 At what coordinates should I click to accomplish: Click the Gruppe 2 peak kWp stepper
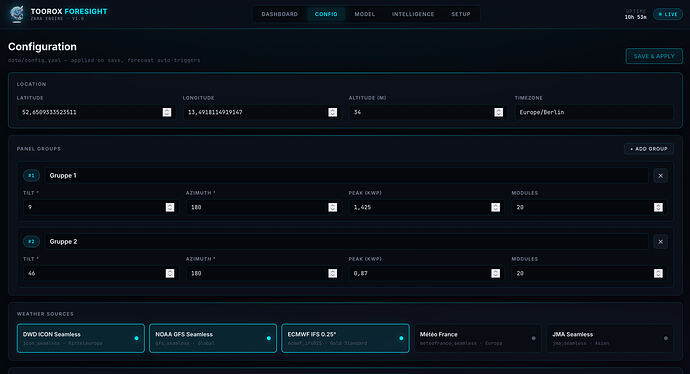(x=495, y=273)
